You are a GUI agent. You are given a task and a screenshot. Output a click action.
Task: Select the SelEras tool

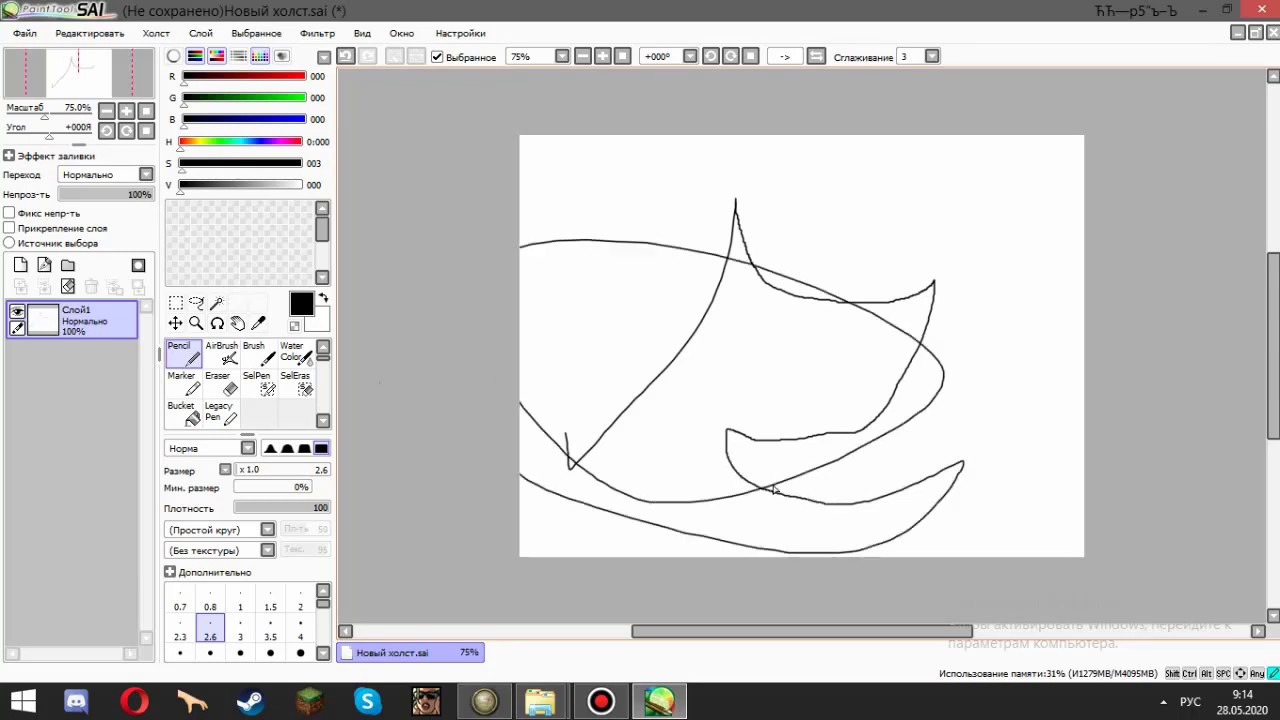click(x=295, y=384)
